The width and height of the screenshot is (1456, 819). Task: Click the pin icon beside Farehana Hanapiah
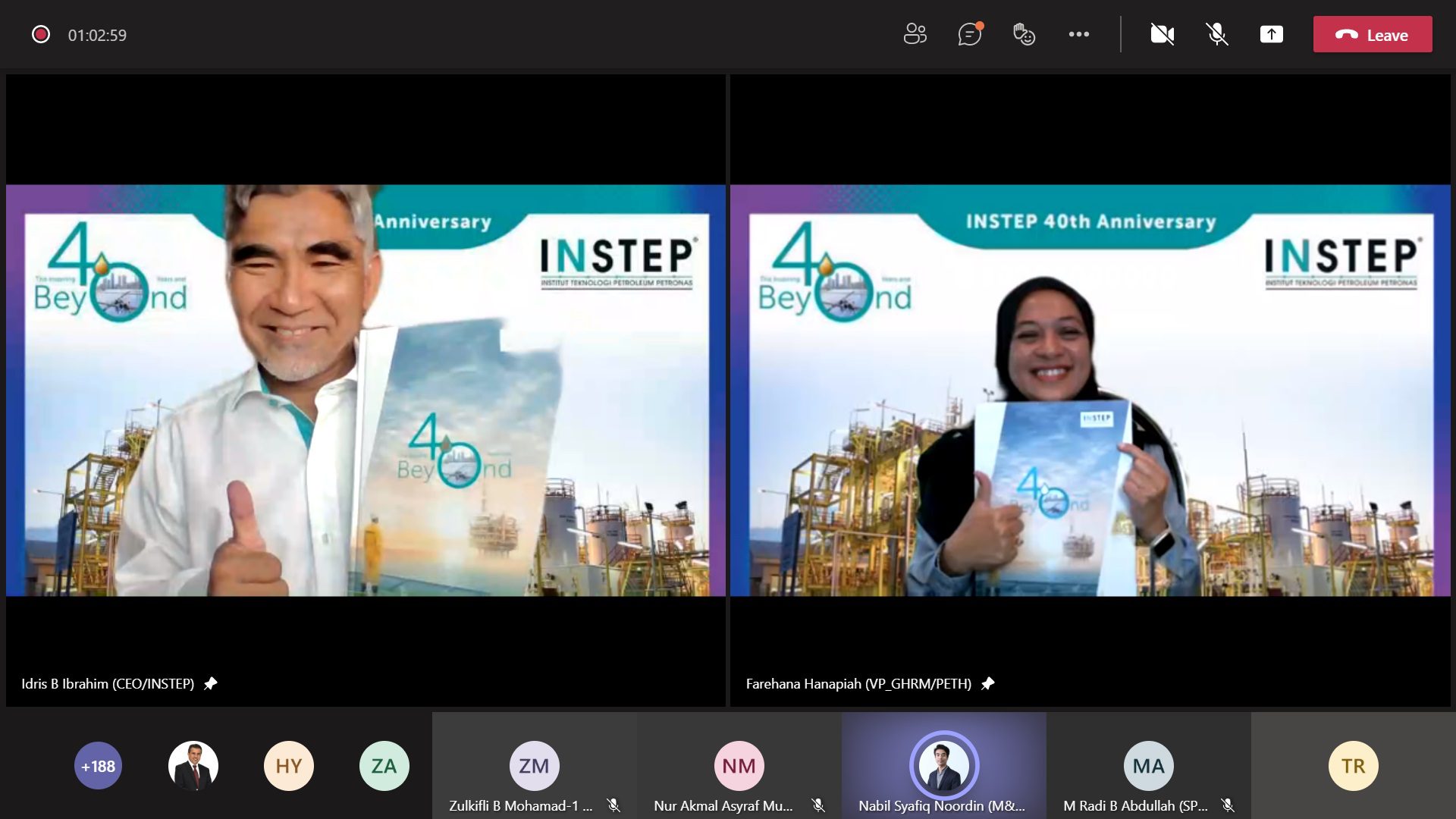(x=987, y=683)
